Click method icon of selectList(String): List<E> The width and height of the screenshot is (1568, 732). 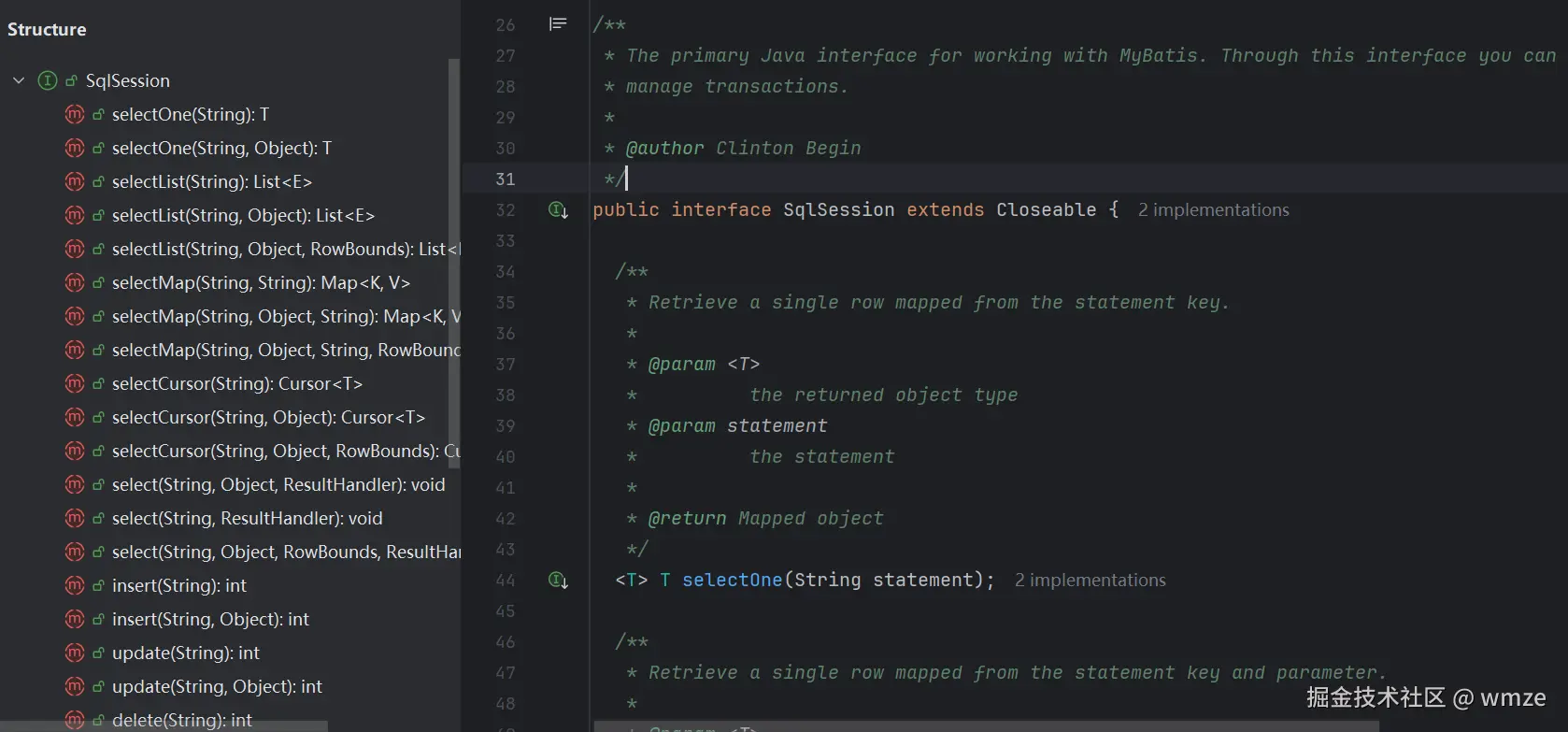click(x=75, y=181)
